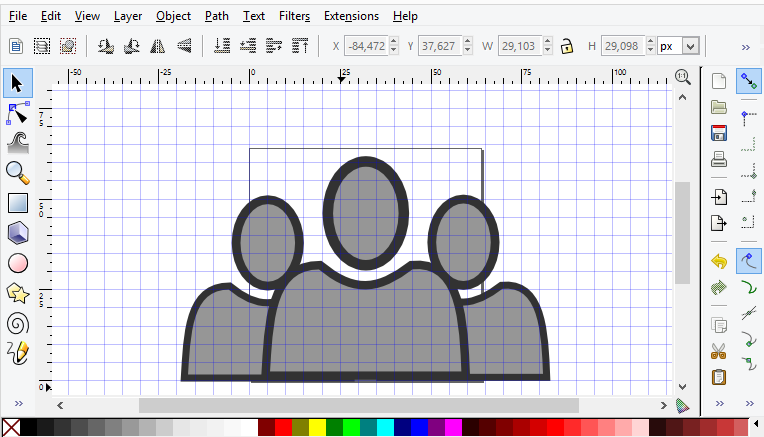Rotate selection 90° counter-clockwise
This screenshot has height=437, width=764.
click(x=106, y=46)
